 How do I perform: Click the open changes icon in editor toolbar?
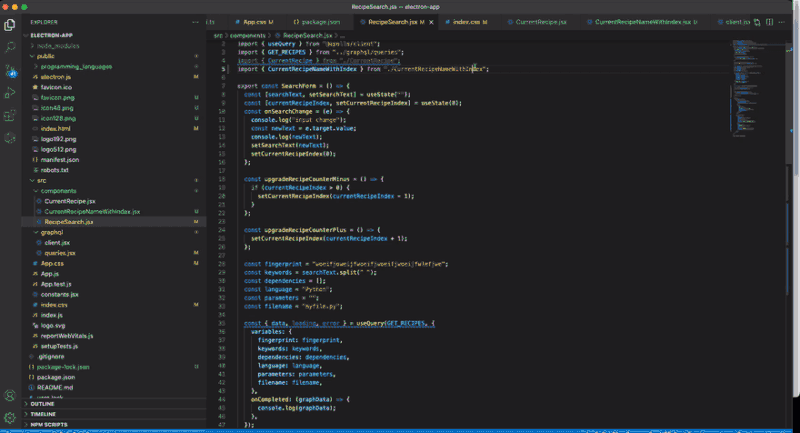[757, 22]
